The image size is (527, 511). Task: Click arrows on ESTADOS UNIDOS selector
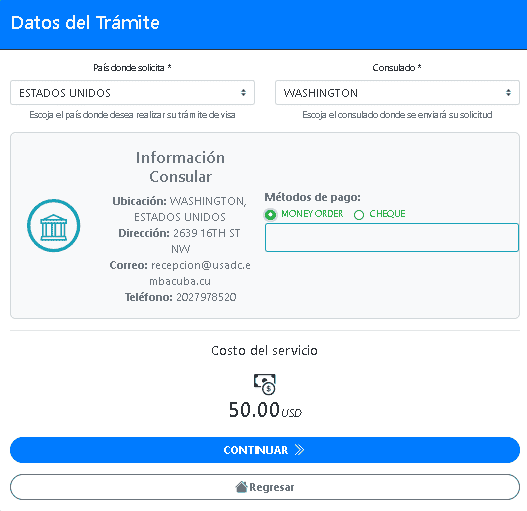pos(243,92)
